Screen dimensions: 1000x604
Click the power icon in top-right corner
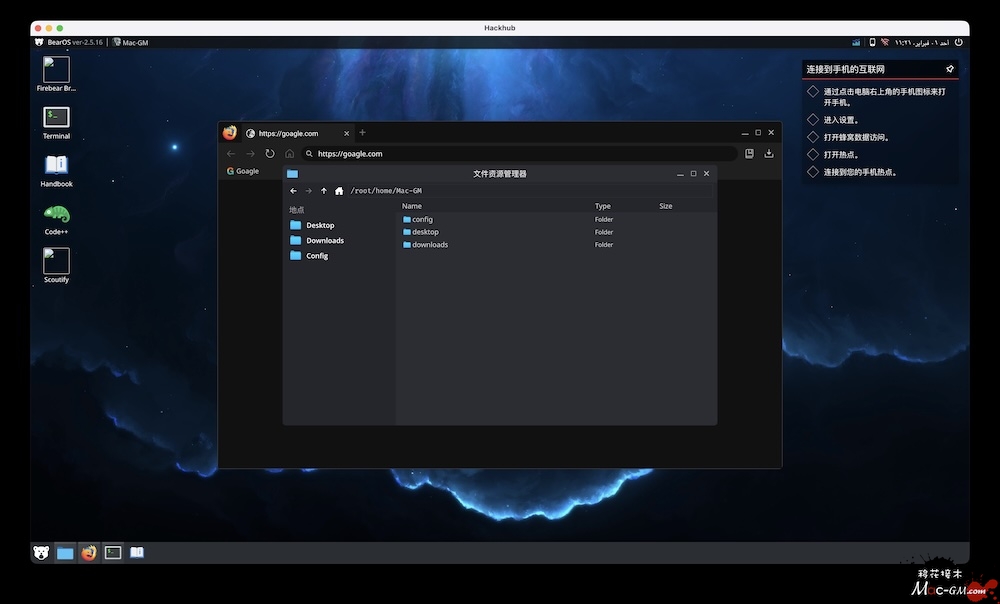coord(958,42)
